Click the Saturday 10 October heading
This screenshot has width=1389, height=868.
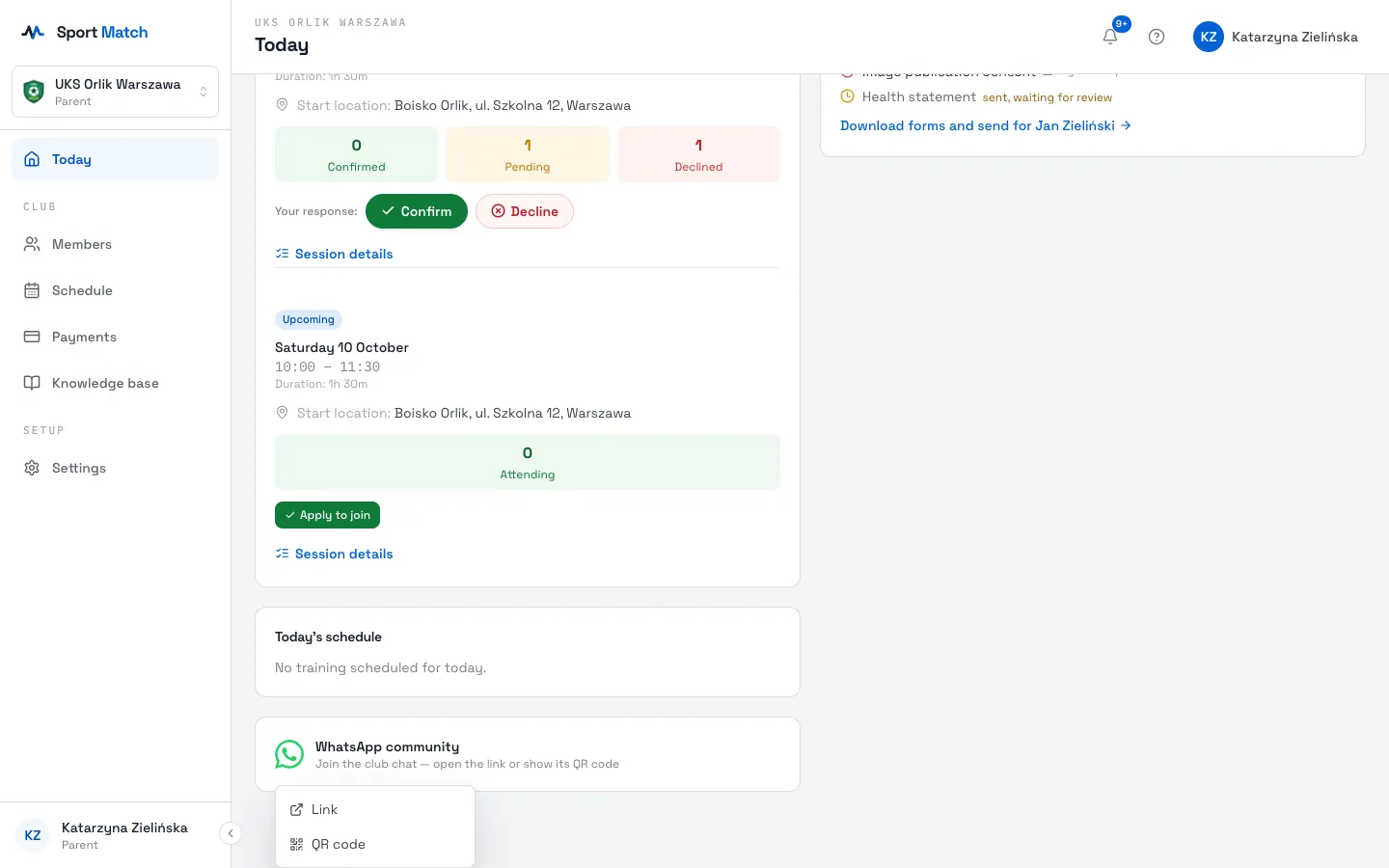click(341, 347)
